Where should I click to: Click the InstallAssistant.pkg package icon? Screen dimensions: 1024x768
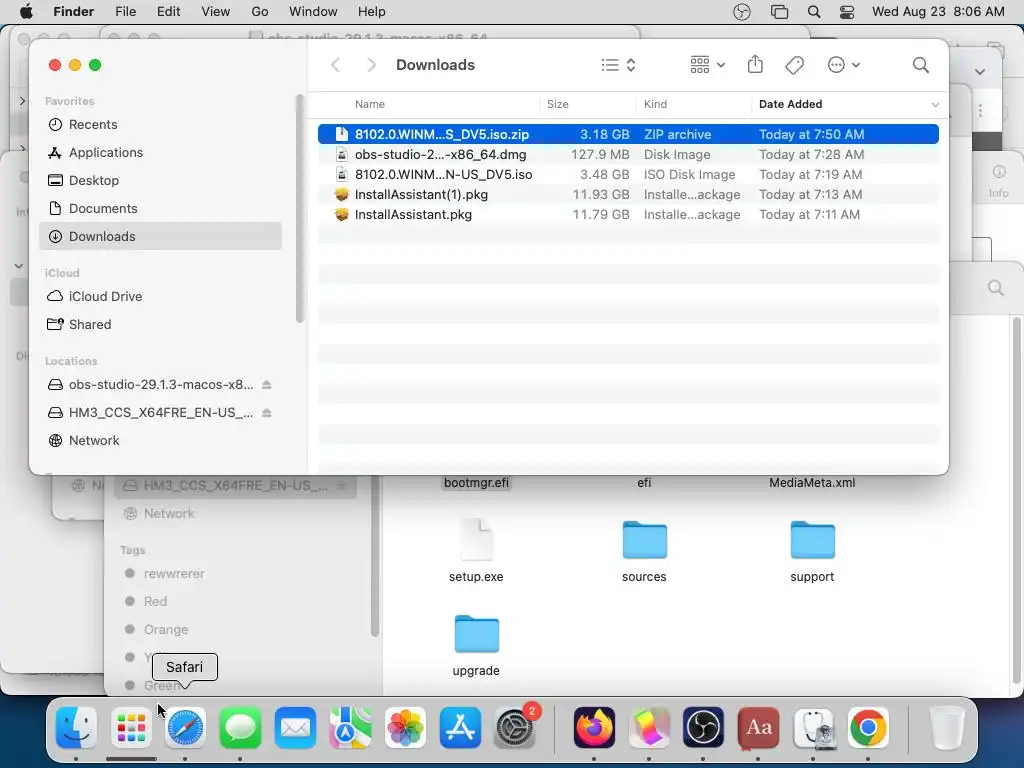pos(342,214)
